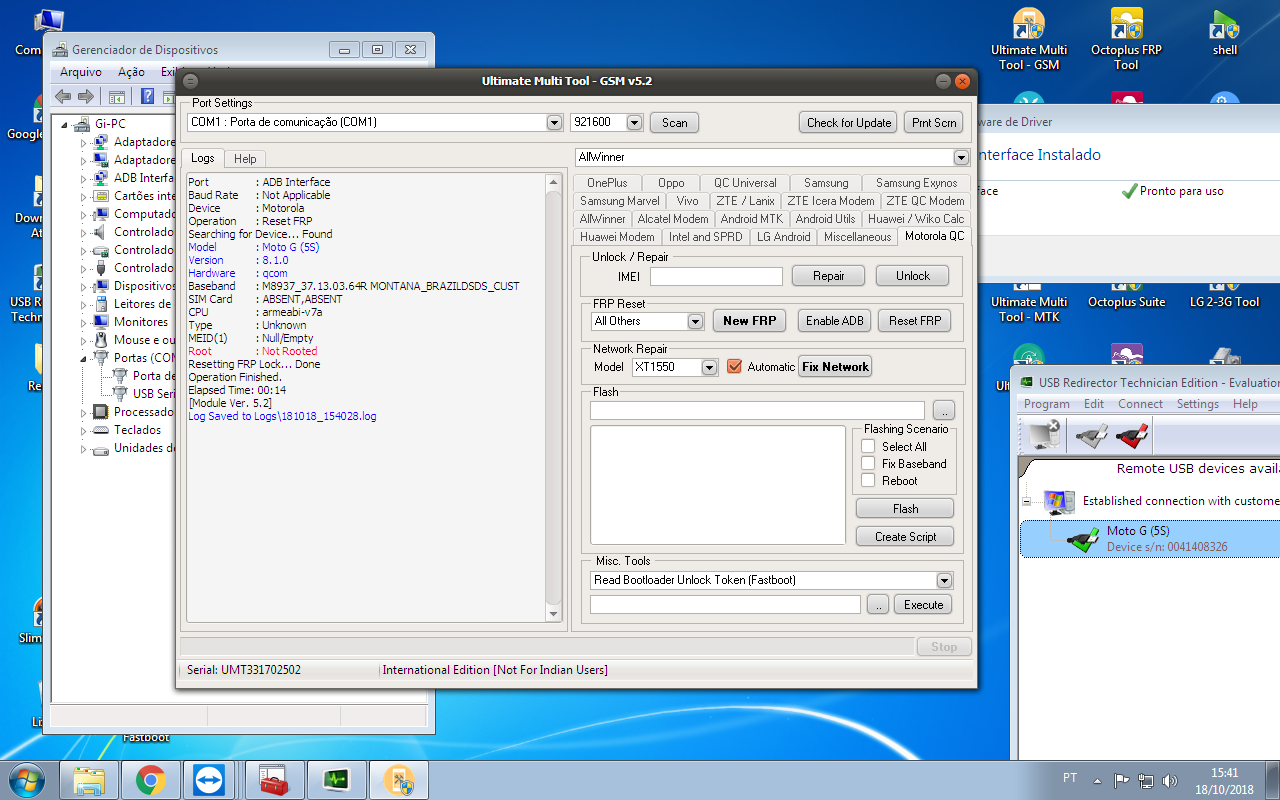Open the COM port selection dropdown
This screenshot has height=800, width=1280.
[x=554, y=123]
